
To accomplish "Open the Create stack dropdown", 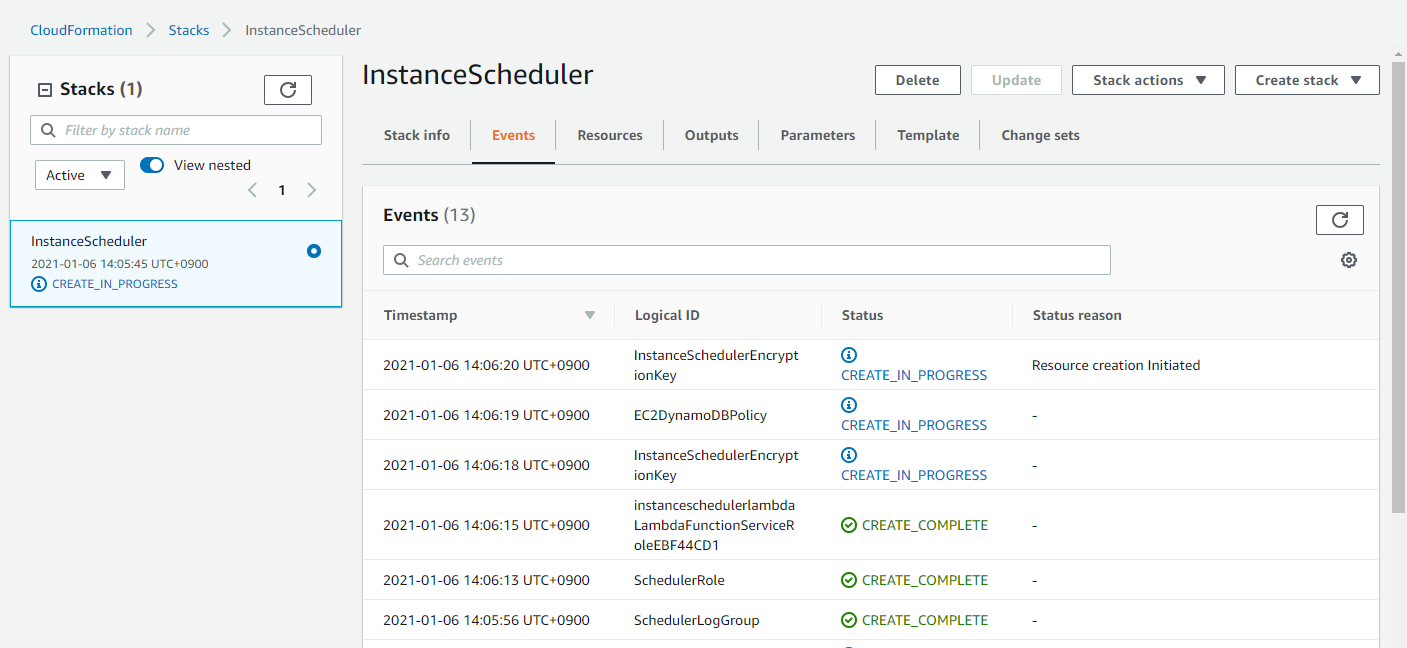I will coord(1306,80).
